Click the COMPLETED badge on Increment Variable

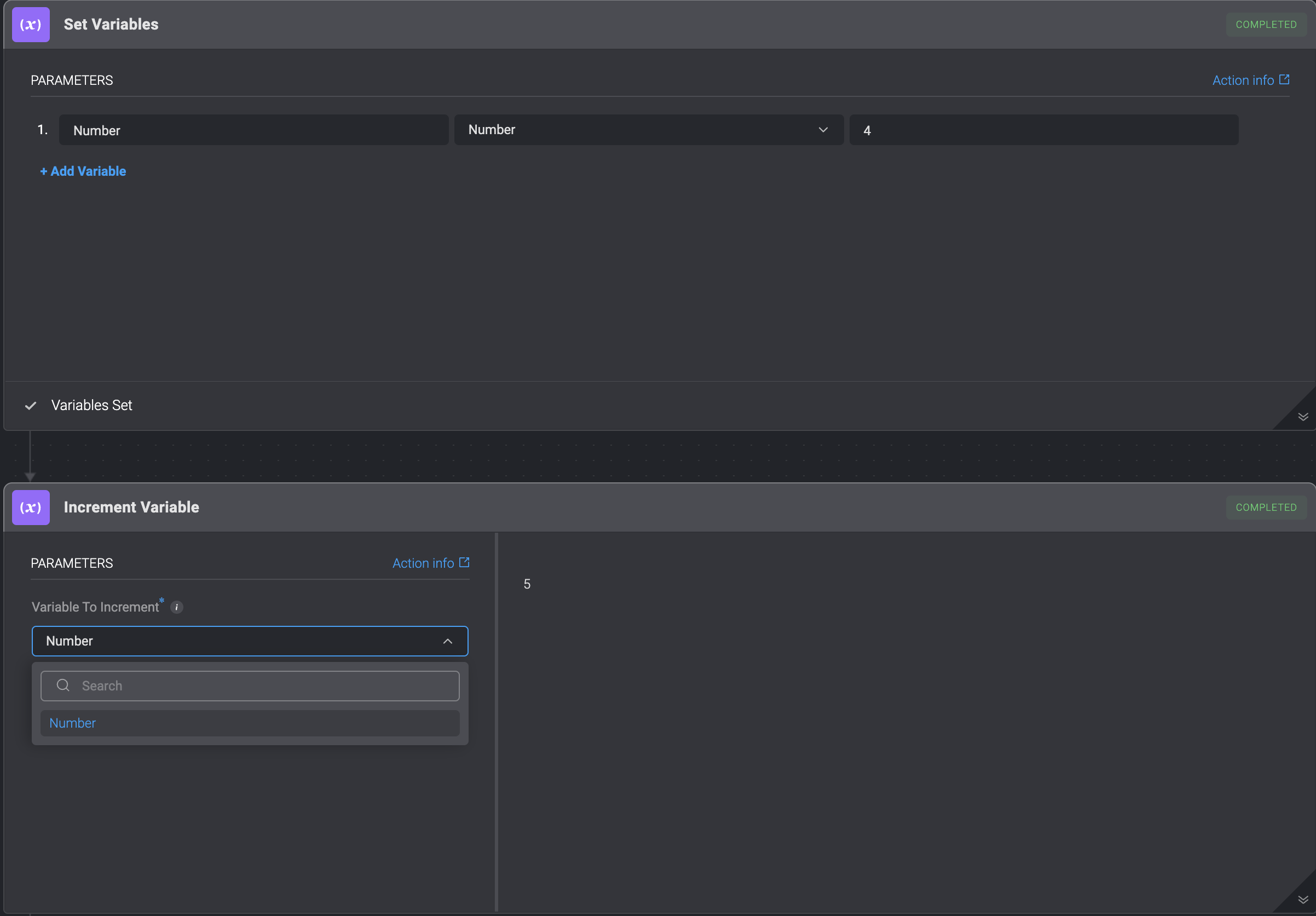click(x=1266, y=508)
